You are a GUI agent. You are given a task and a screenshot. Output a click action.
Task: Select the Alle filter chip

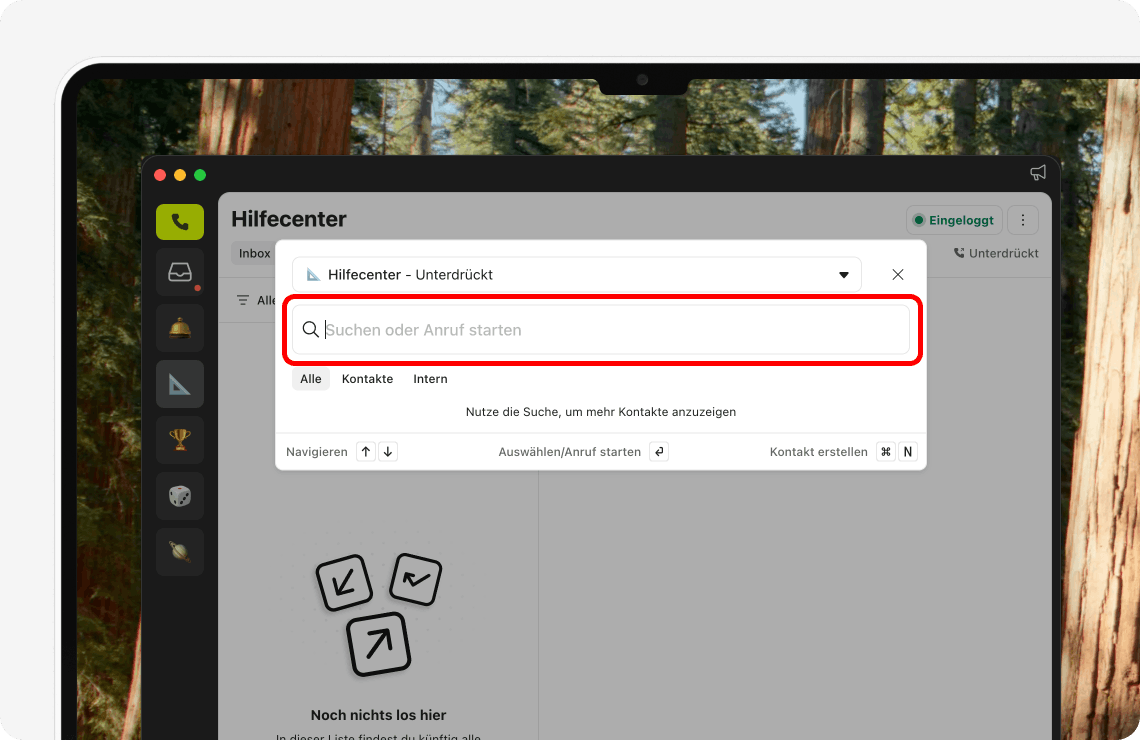tap(310, 378)
